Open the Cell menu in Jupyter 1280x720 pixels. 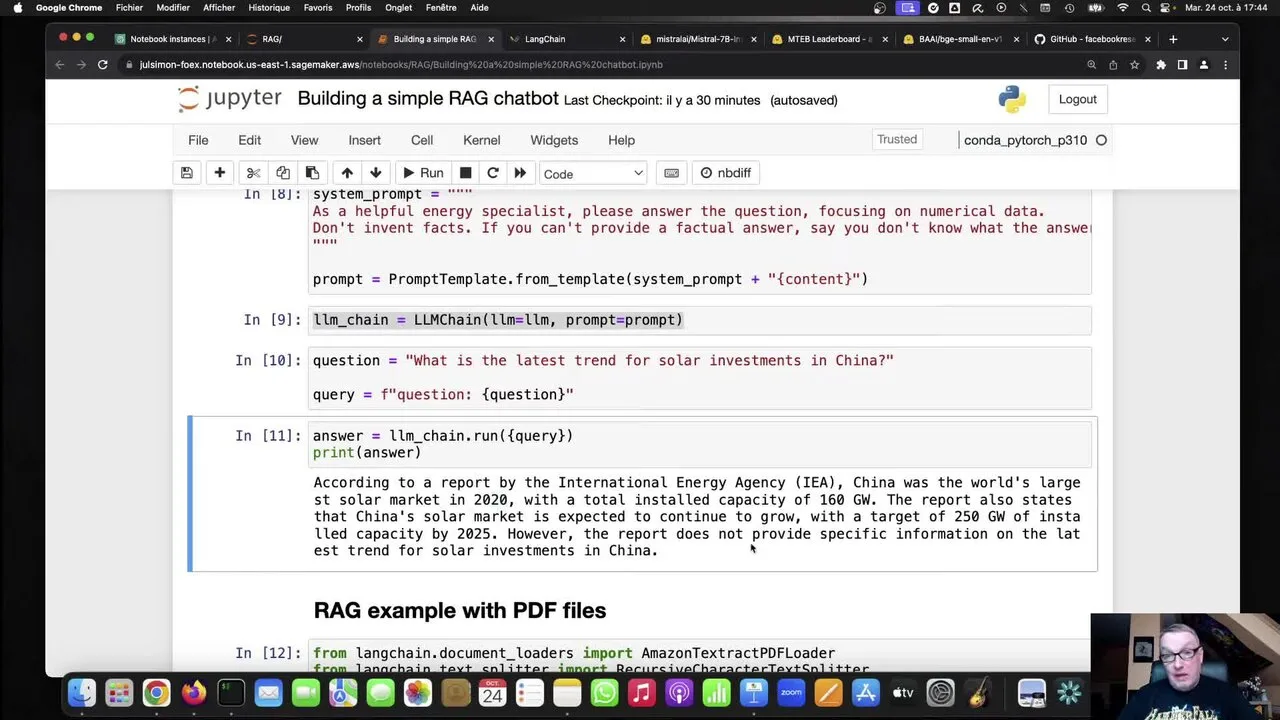click(x=422, y=140)
